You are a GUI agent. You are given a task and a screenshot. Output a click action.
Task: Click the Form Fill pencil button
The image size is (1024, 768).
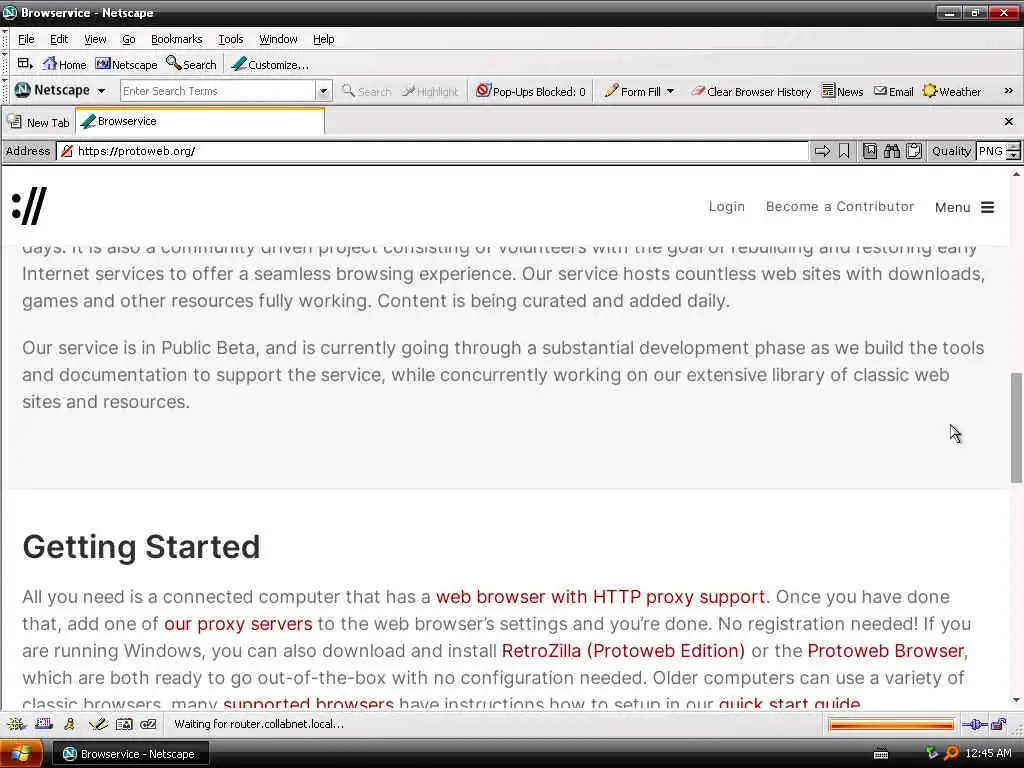(632, 91)
